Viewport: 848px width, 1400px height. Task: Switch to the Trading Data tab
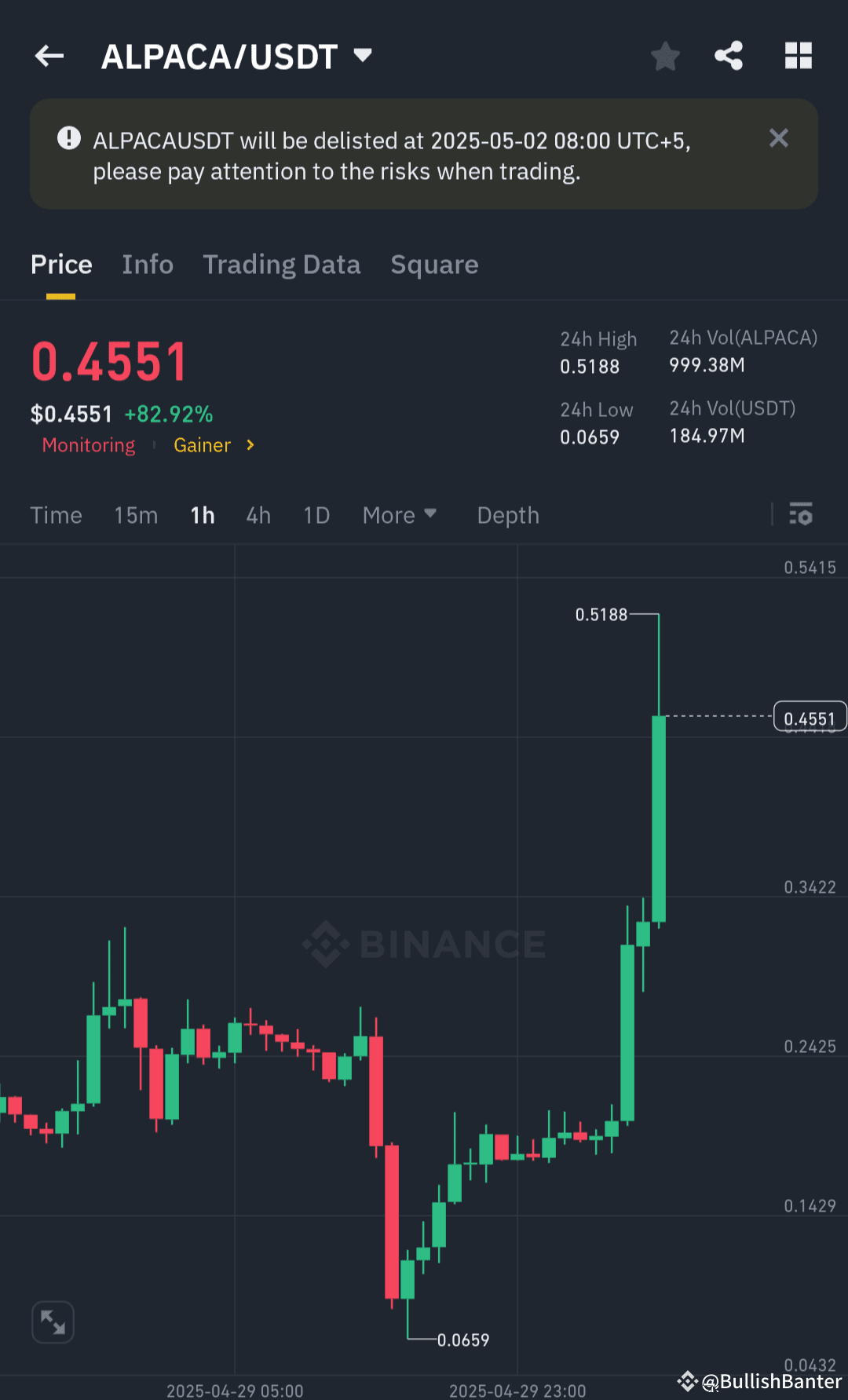pyautogui.click(x=282, y=265)
